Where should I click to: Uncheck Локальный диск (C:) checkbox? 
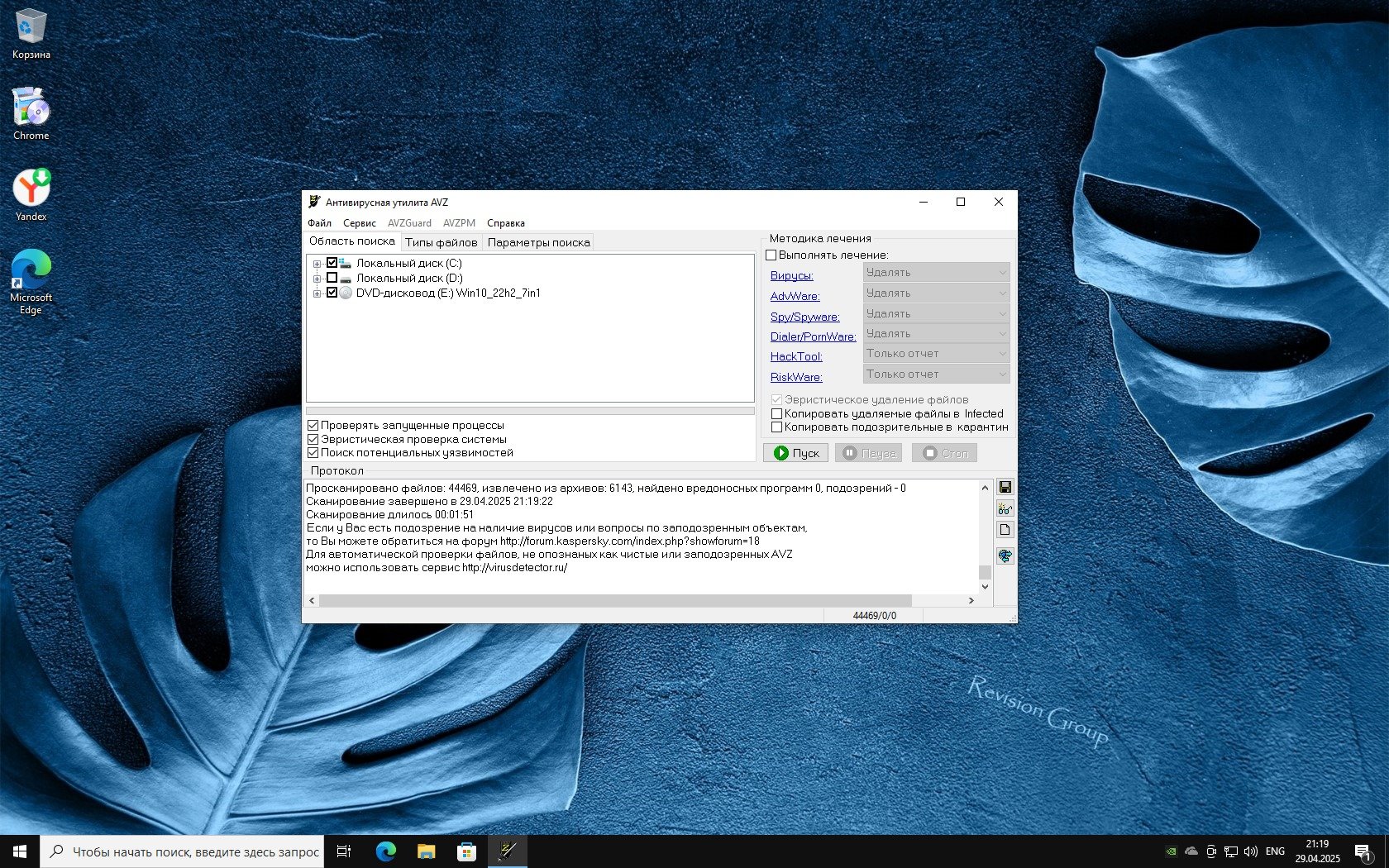click(x=332, y=264)
